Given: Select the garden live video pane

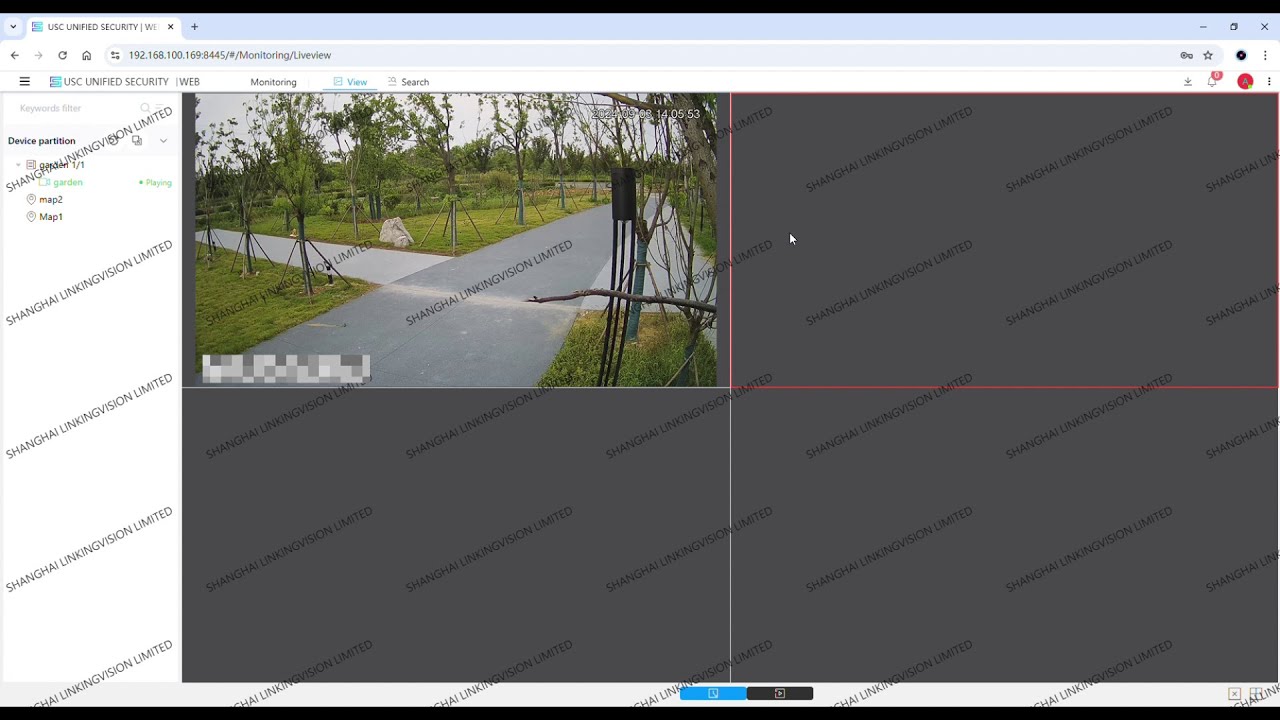Looking at the screenshot, I should click(456, 240).
